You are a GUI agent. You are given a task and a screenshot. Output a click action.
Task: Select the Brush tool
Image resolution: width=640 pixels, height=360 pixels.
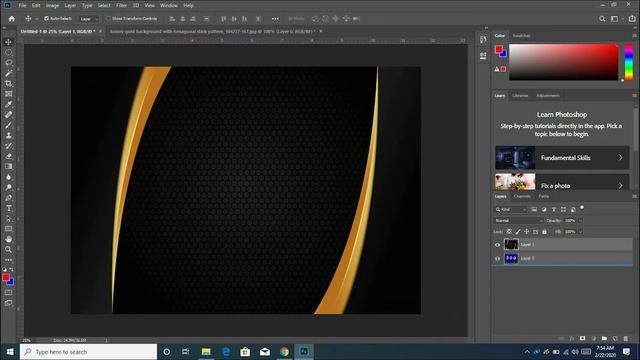coord(9,125)
